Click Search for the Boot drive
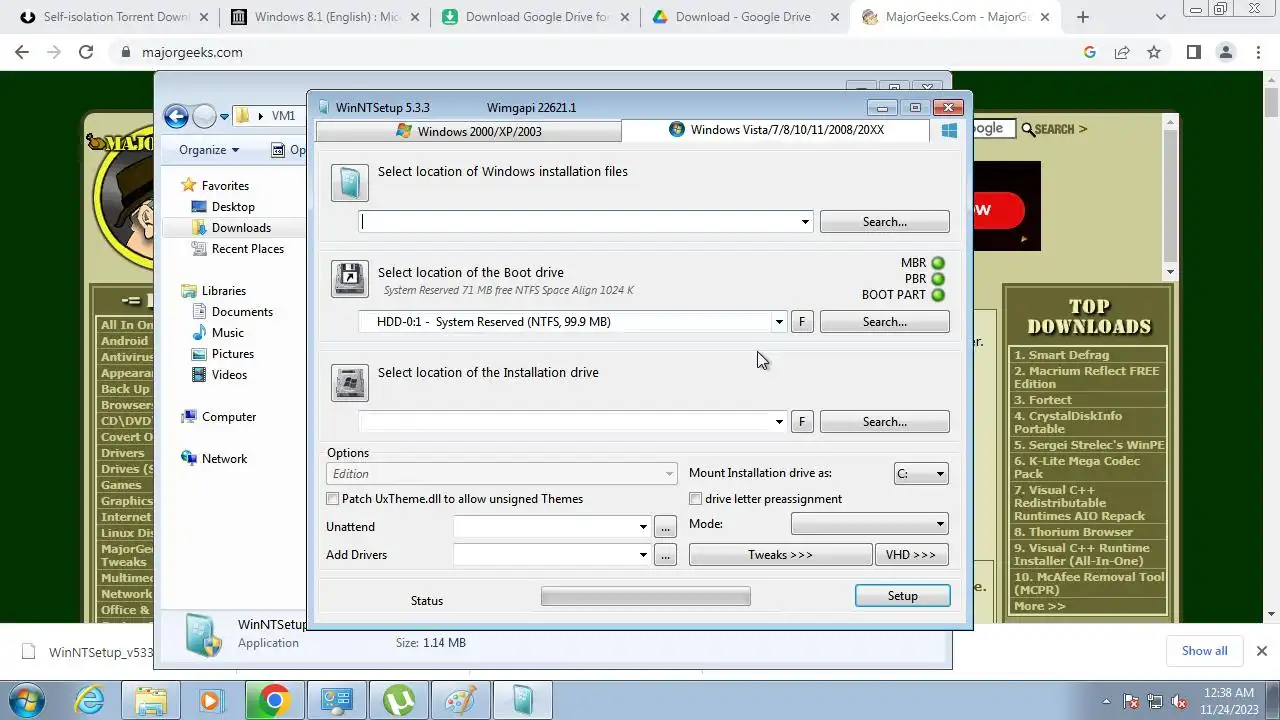The height and width of the screenshot is (720, 1280). tap(884, 322)
